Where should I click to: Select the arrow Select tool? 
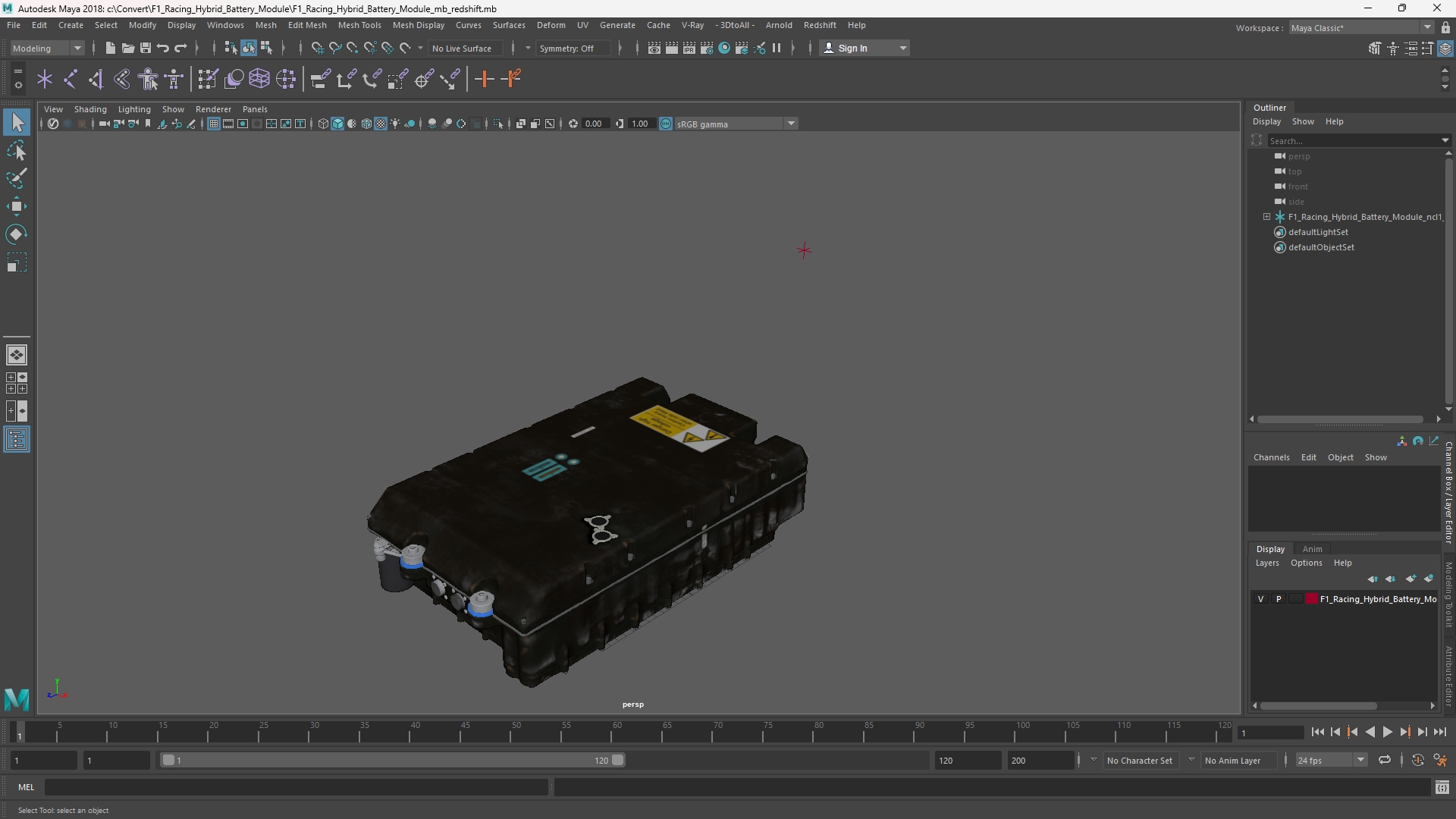[x=17, y=122]
